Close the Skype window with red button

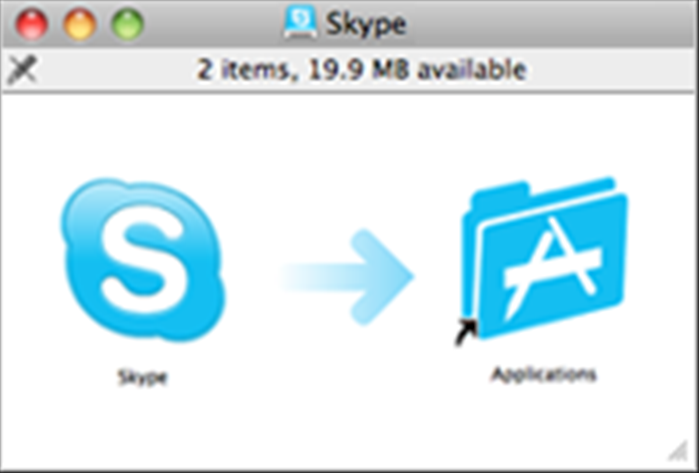coord(32,24)
